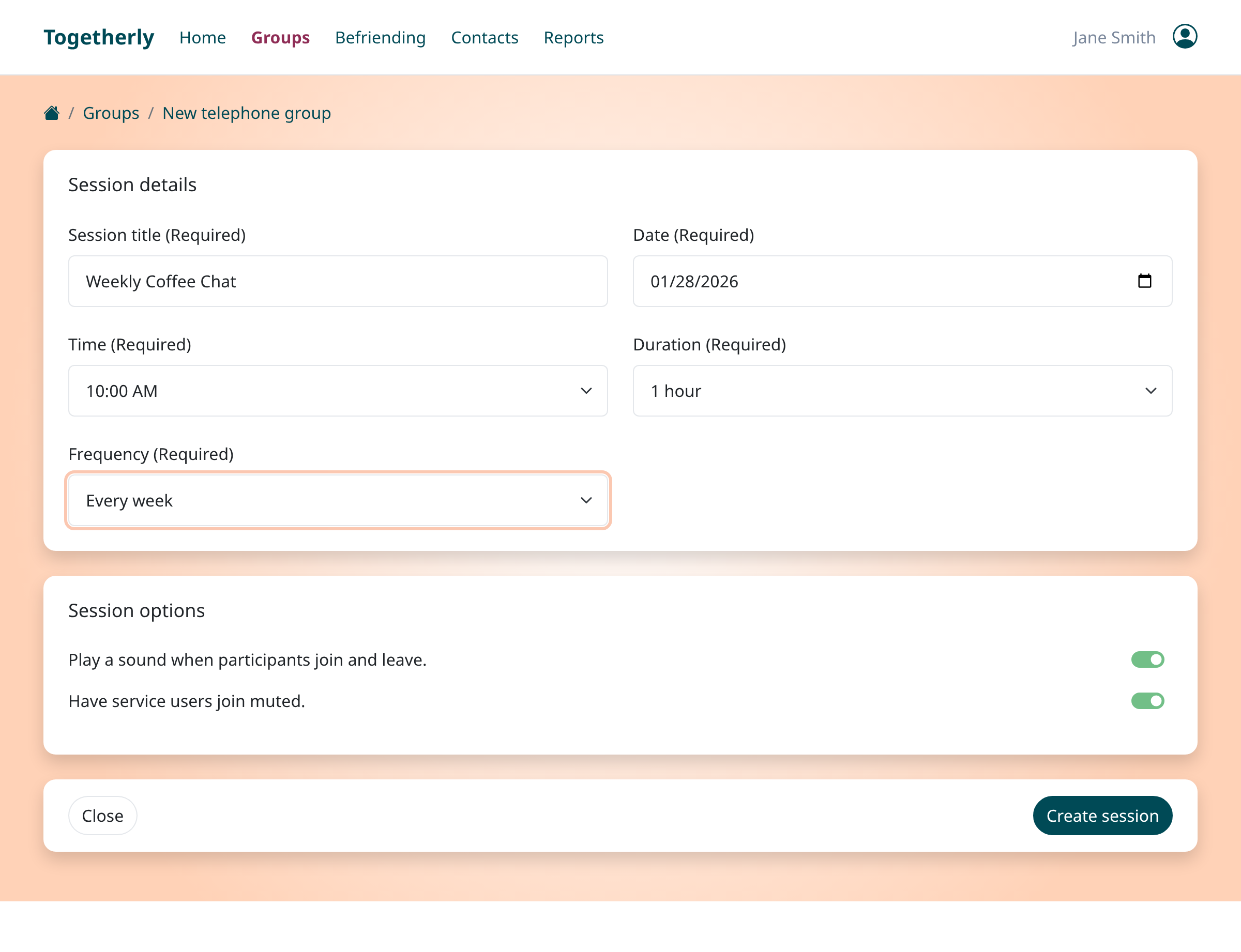Click the Session title (Required) label
Image resolution: width=1241 pixels, height=952 pixels.
pyautogui.click(x=157, y=235)
